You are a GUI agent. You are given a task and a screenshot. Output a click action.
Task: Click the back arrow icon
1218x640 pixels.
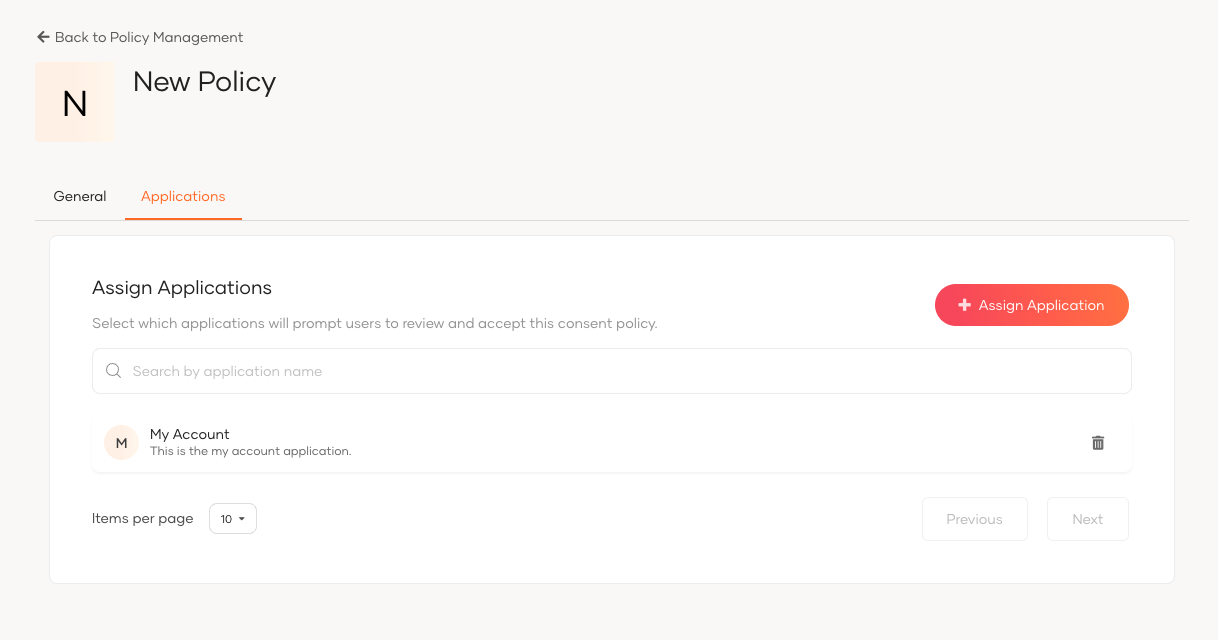[43, 37]
